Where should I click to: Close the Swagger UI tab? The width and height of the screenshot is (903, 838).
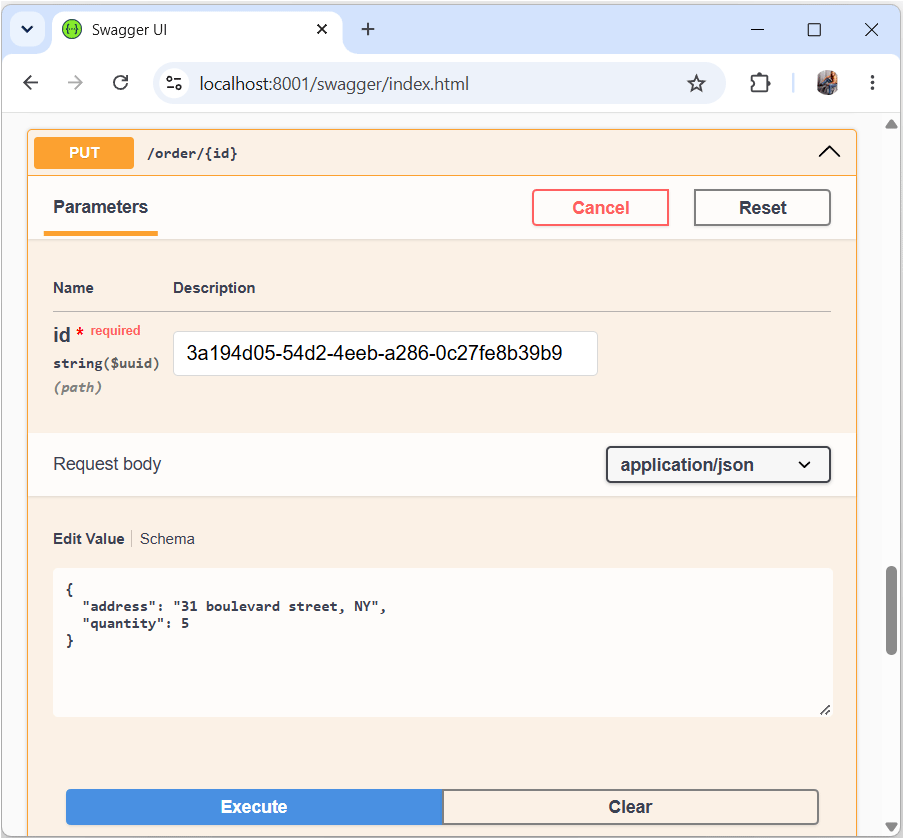pos(322,29)
